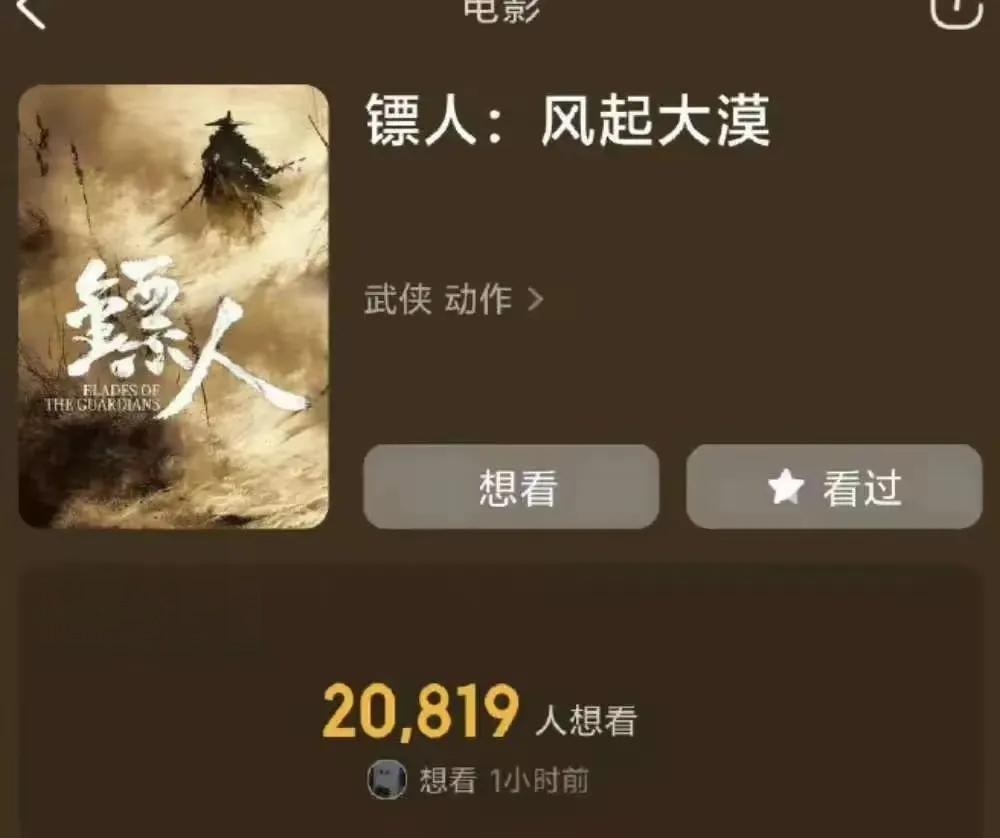This screenshot has width=1000, height=838.
Task: Select the 武侠 genre tag
Action: (x=397, y=299)
